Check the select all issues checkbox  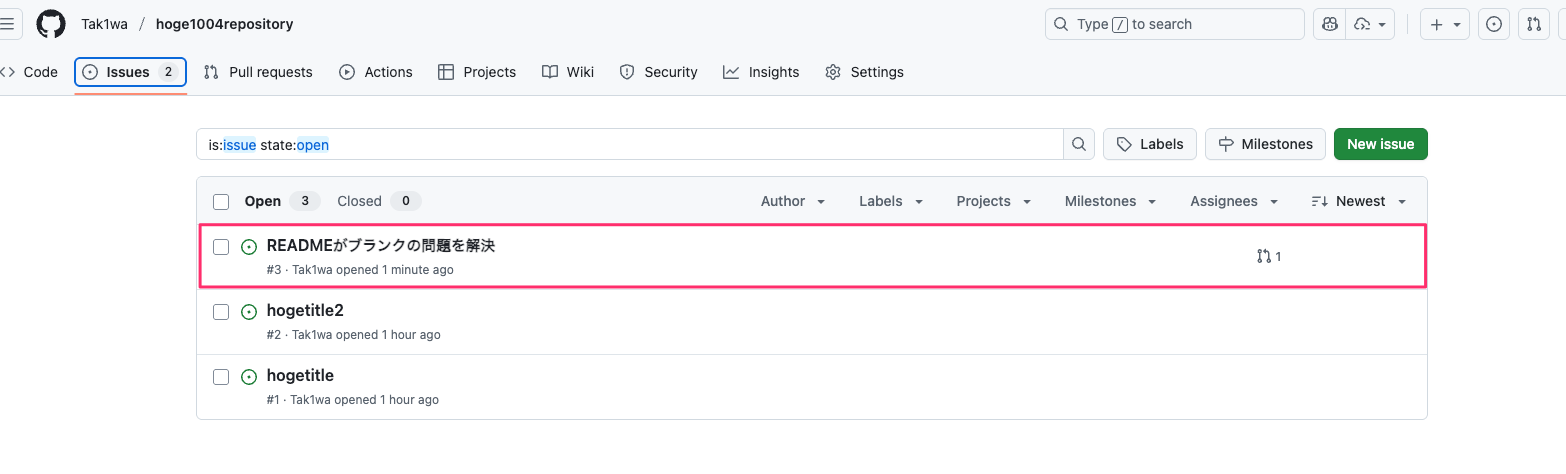pyautogui.click(x=221, y=202)
